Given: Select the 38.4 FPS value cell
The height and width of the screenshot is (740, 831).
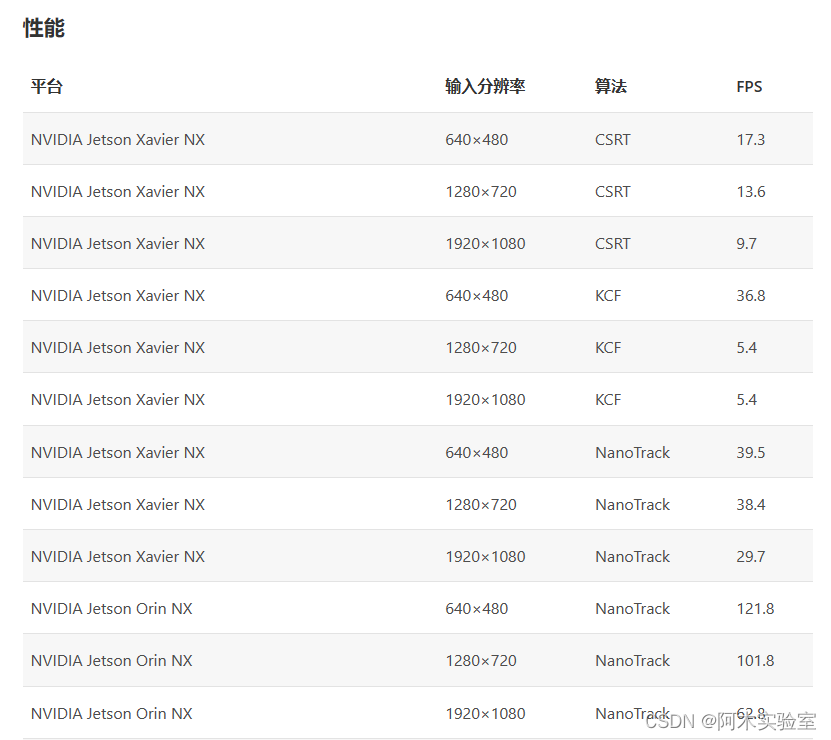Looking at the screenshot, I should 750,505.
